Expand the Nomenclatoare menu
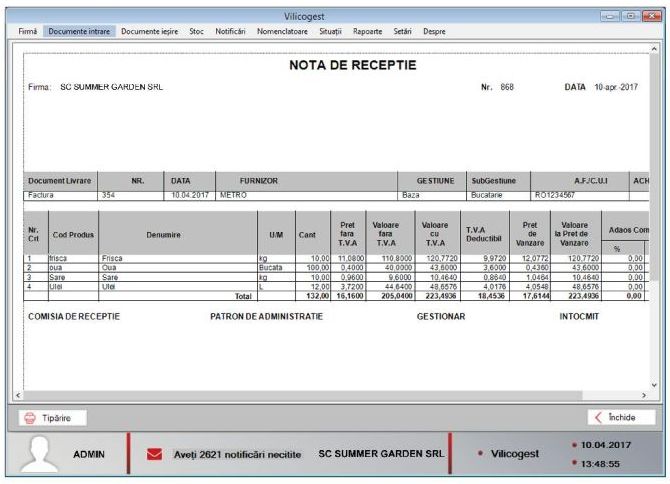The width and height of the screenshot is (670, 484). point(282,32)
